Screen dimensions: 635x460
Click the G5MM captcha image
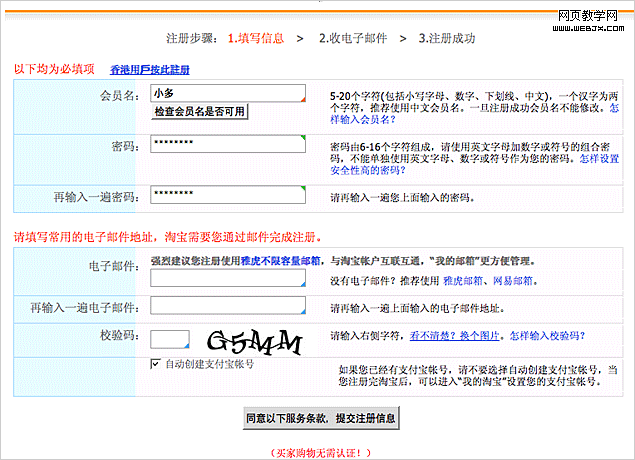(256, 342)
